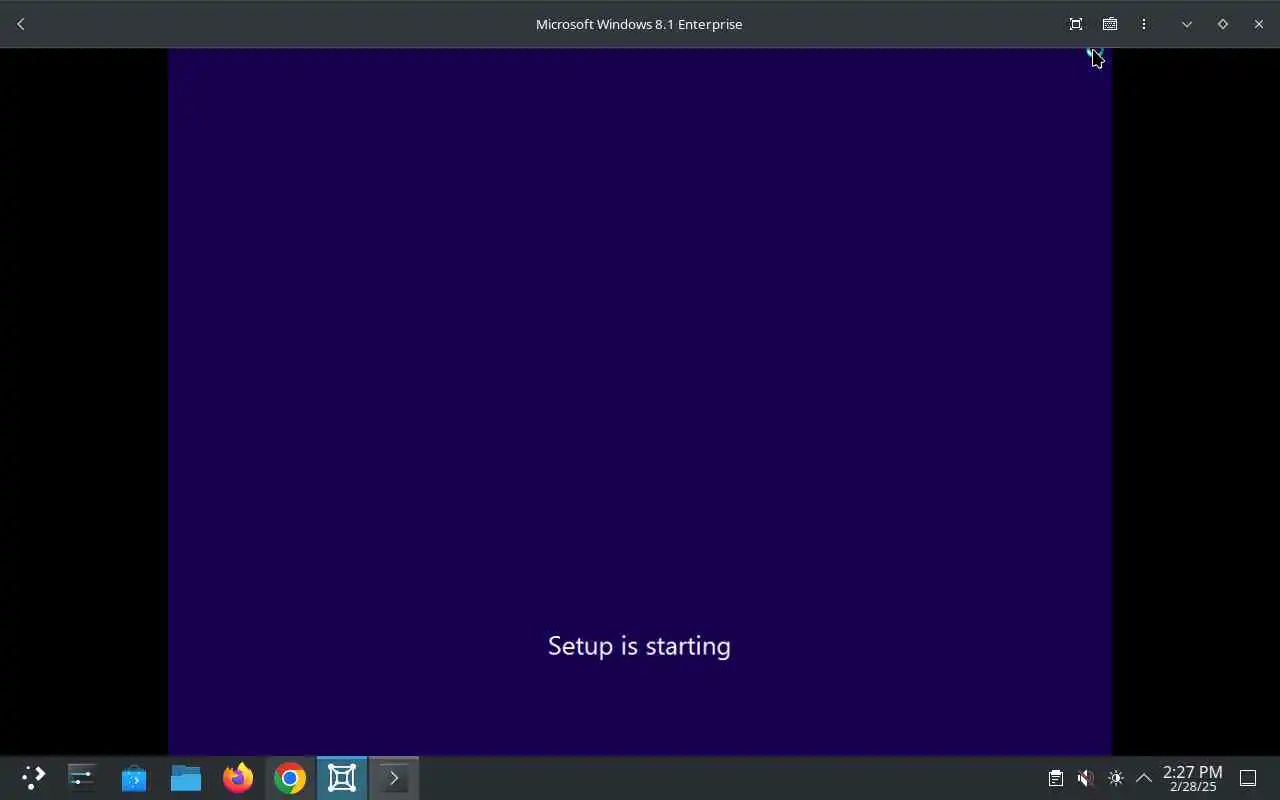This screenshot has width=1280, height=800.
Task: Open brightness settings in system tray
Action: [x=1116, y=778]
